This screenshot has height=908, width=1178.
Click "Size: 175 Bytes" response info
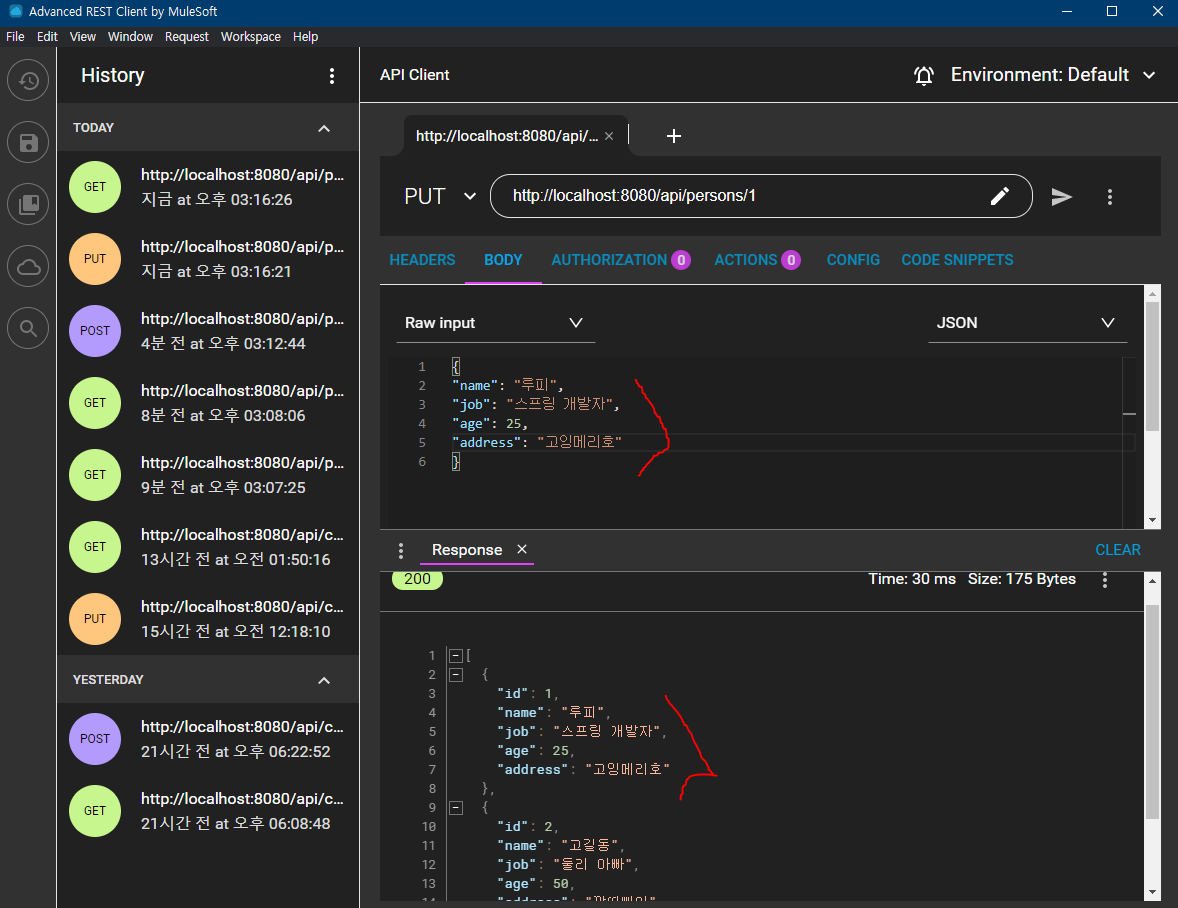[x=1022, y=579]
